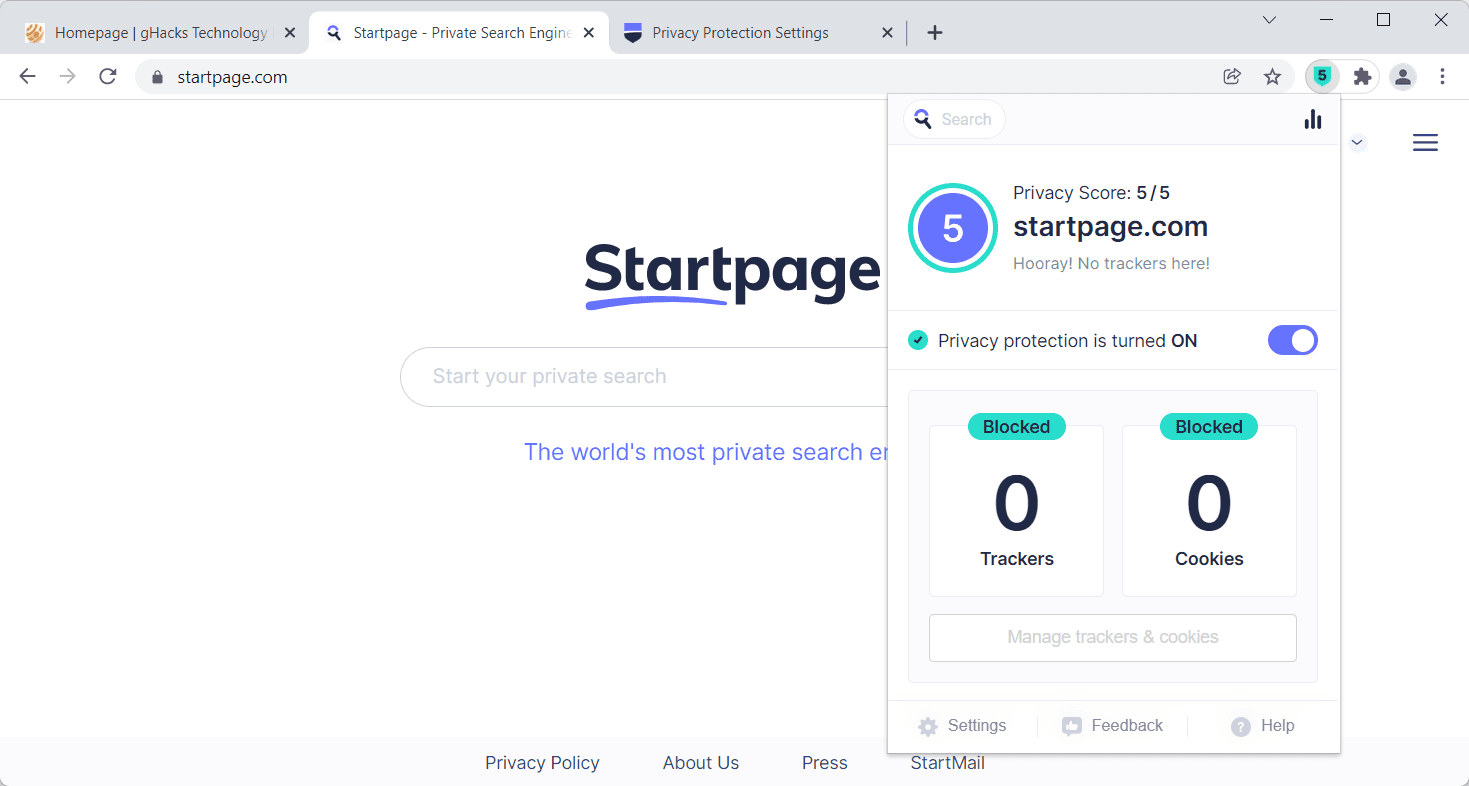View site info via the lock icon
1469x786 pixels.
pyautogui.click(x=156, y=77)
